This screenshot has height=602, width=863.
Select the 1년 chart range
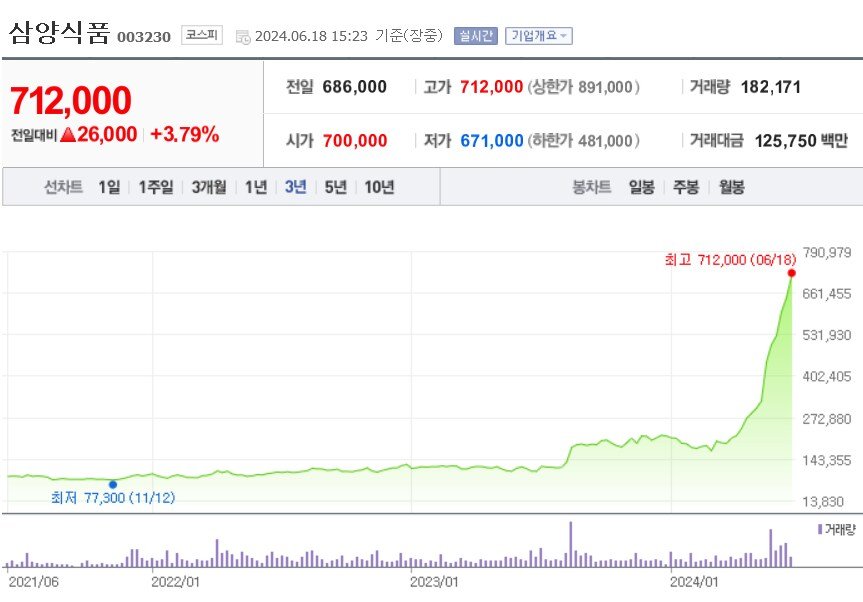click(256, 187)
